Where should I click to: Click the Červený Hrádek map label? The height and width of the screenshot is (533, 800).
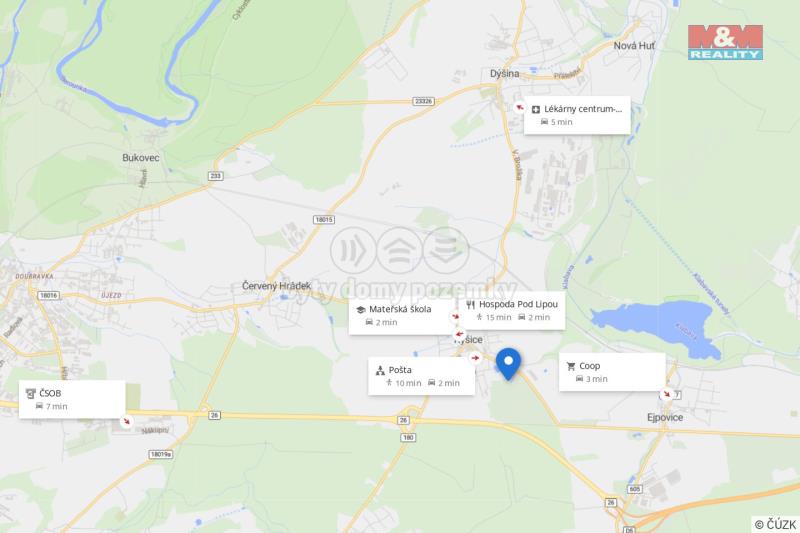tap(276, 286)
